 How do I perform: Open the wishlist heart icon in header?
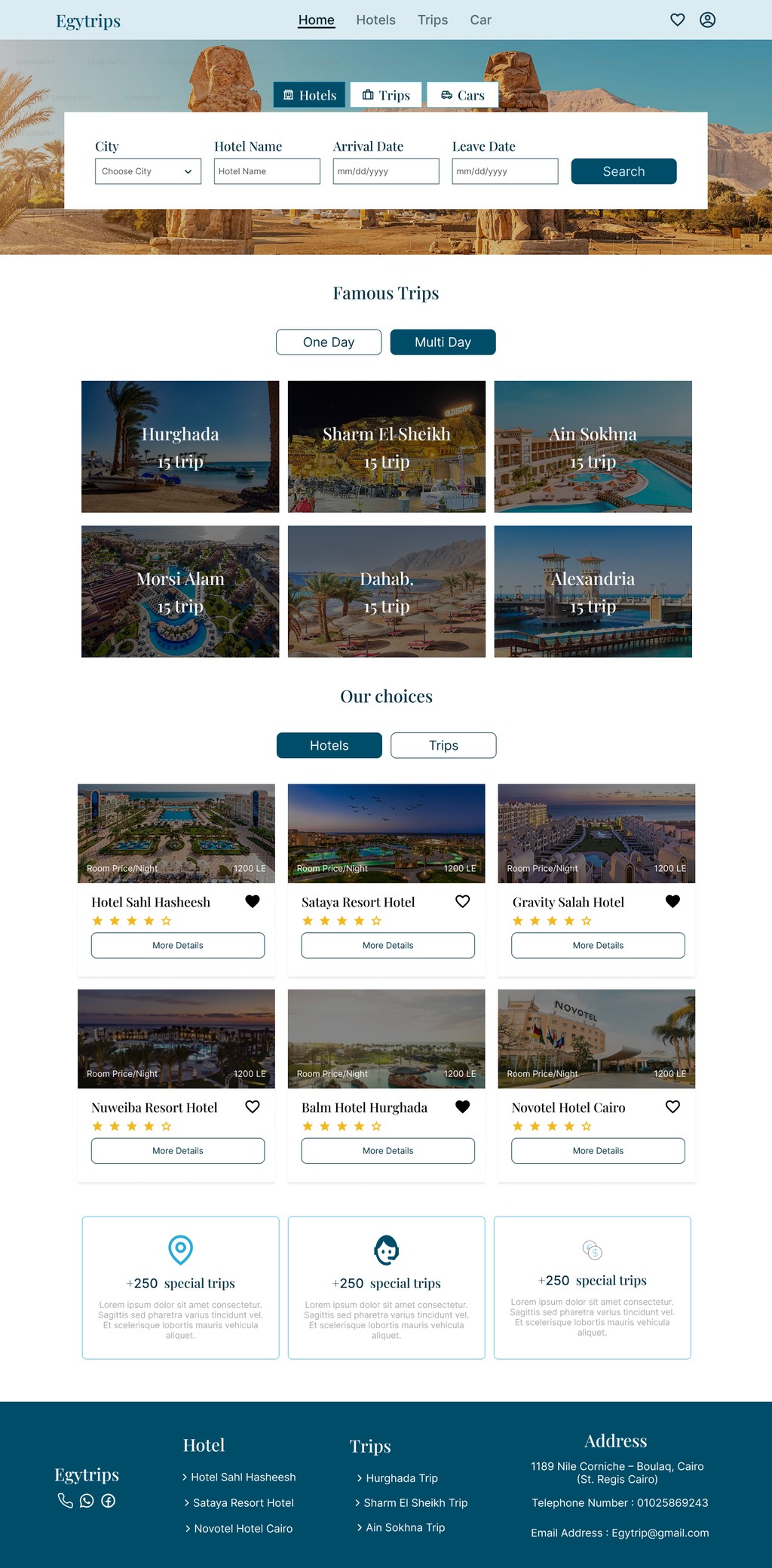pyautogui.click(x=678, y=20)
